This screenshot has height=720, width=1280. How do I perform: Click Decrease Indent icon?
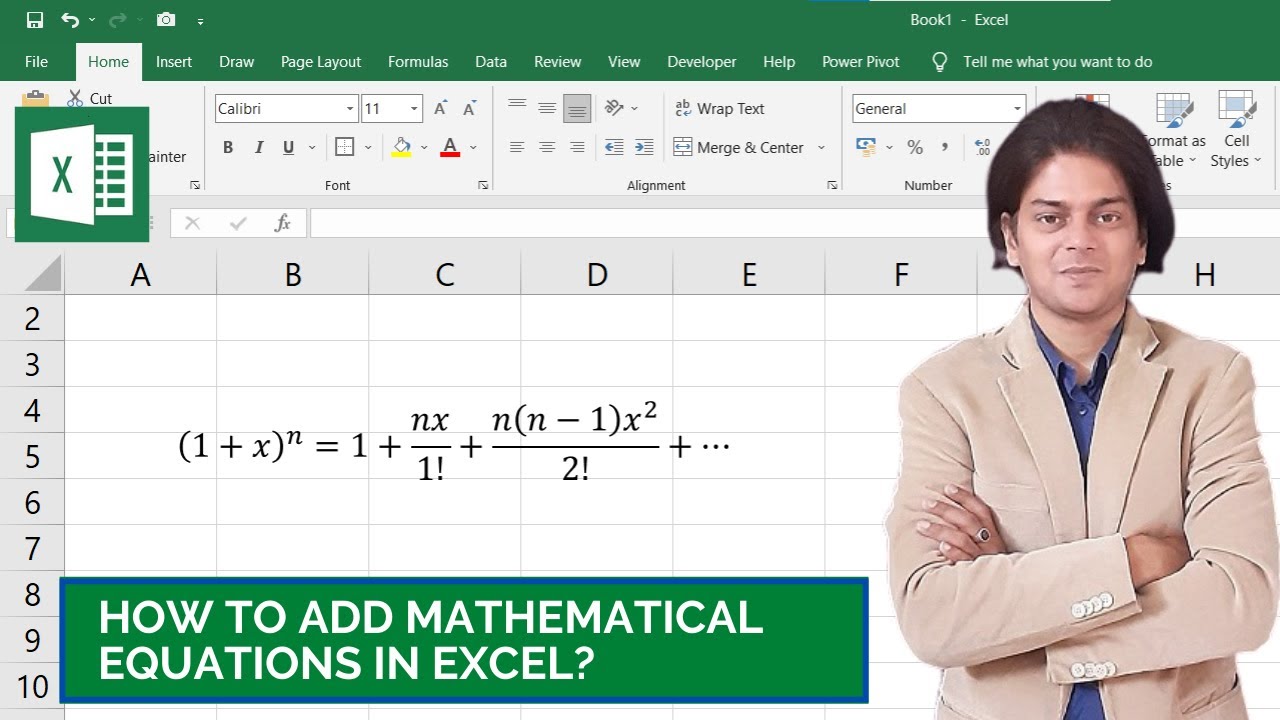tap(614, 147)
